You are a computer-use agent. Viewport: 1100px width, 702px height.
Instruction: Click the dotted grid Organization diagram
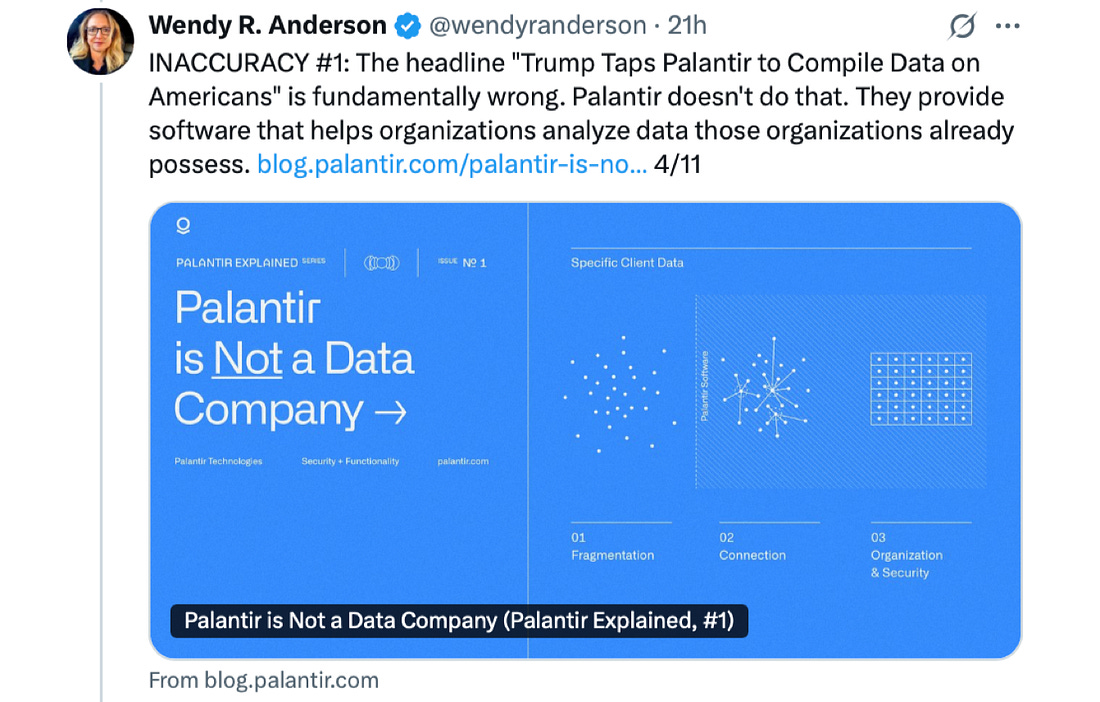920,388
